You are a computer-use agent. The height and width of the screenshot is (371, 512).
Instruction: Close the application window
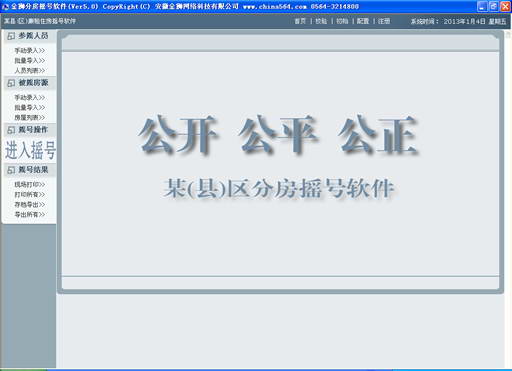point(505,6)
